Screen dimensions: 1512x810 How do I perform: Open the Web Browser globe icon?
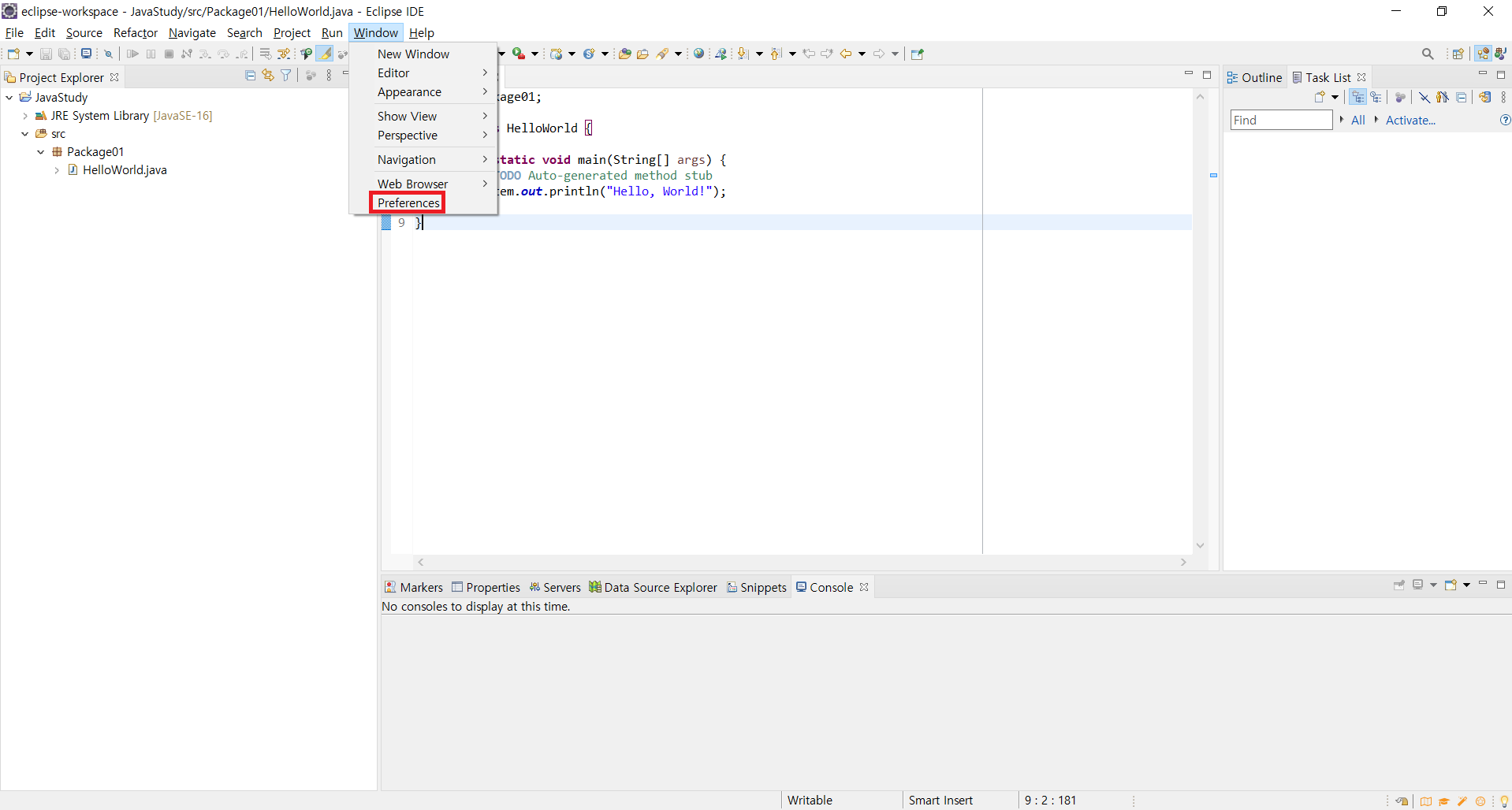click(698, 54)
